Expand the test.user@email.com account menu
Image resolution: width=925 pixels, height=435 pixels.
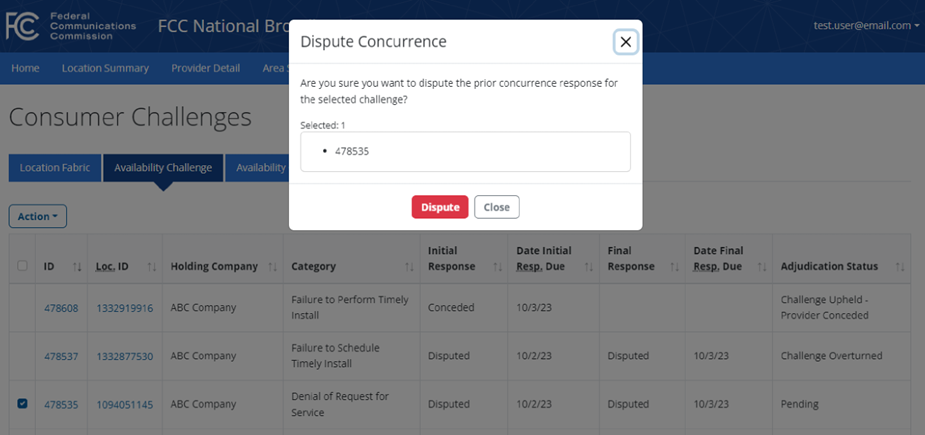pos(866,25)
